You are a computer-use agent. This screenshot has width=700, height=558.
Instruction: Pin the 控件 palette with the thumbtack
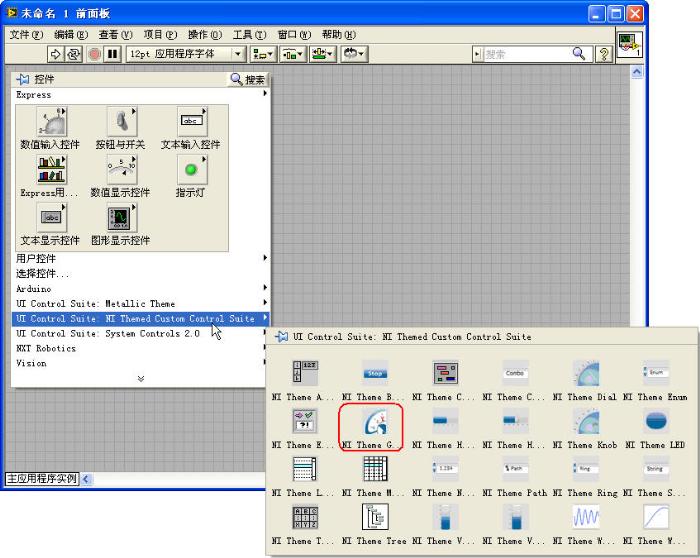(23, 79)
